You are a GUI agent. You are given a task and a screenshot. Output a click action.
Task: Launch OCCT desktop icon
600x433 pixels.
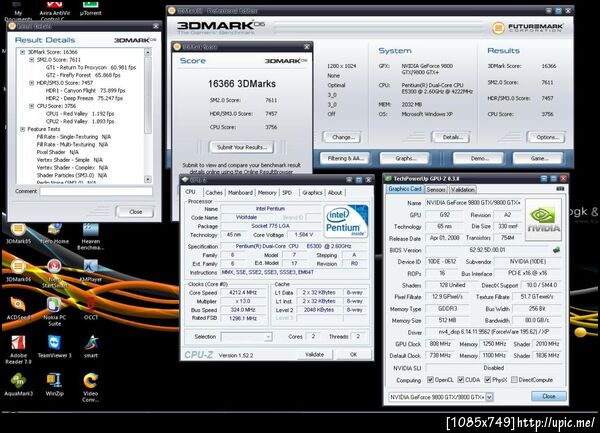(x=91, y=308)
